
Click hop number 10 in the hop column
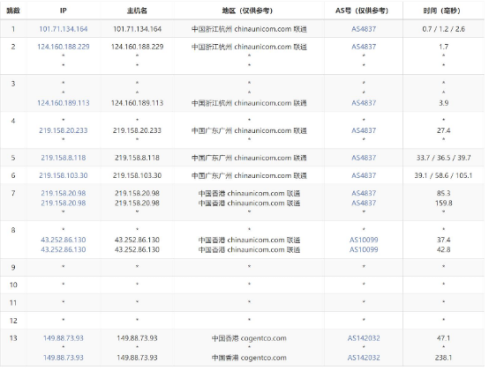coord(13,285)
